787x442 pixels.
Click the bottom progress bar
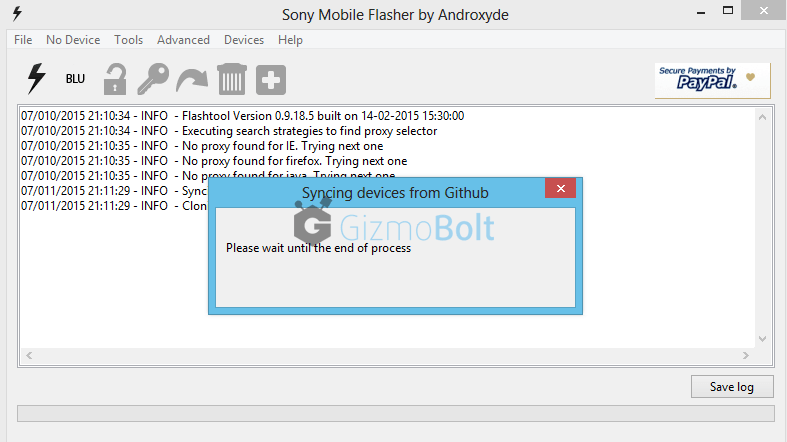click(396, 413)
